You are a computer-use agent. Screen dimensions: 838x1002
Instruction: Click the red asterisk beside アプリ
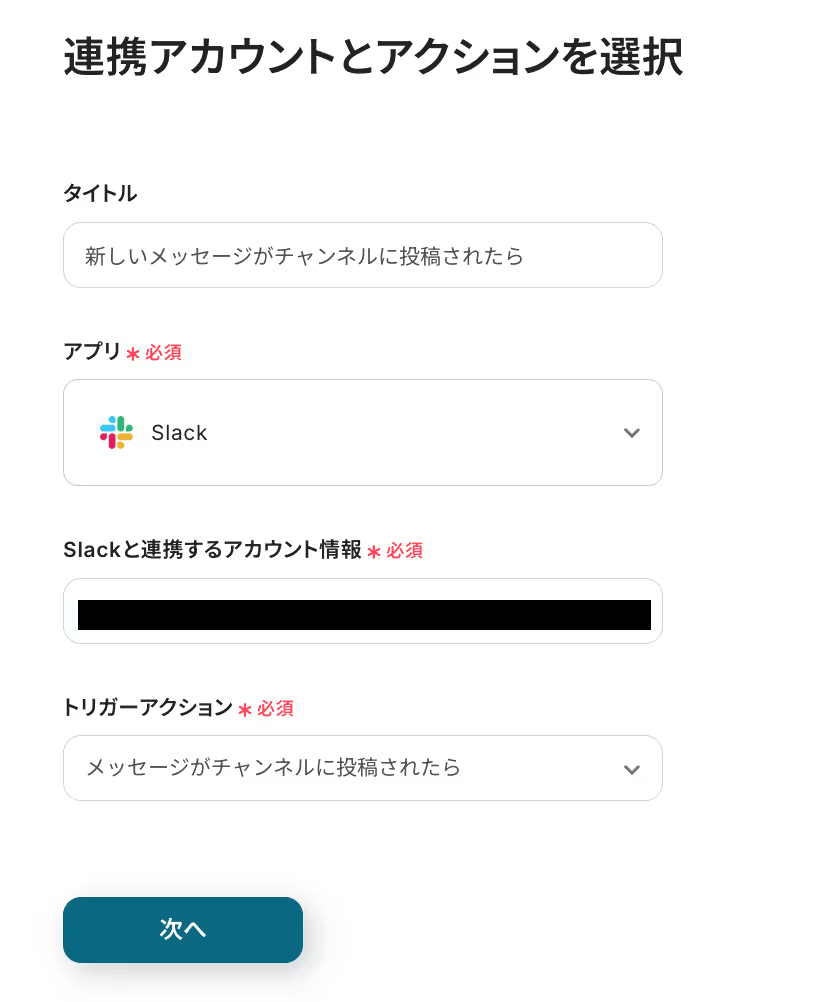133,354
